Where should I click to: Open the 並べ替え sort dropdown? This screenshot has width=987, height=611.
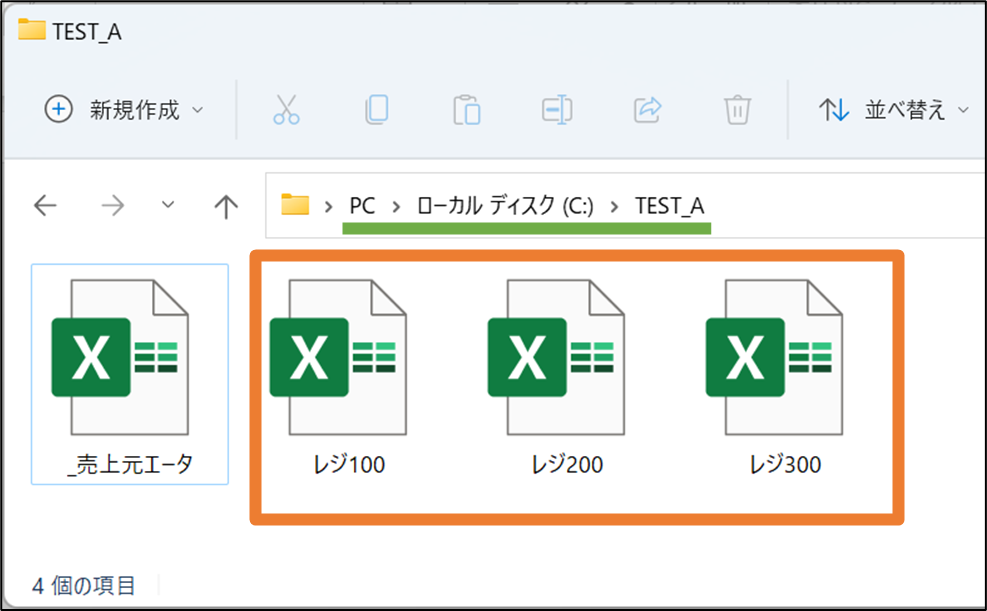click(x=893, y=109)
